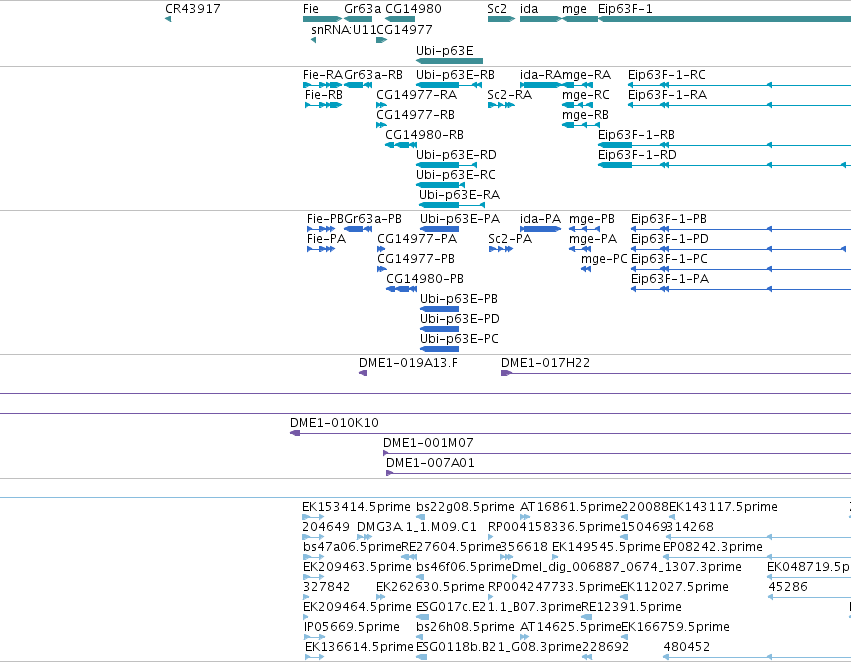The image size is (851, 662).
Task: Select clone DME1-017H22
Action: [545, 363]
